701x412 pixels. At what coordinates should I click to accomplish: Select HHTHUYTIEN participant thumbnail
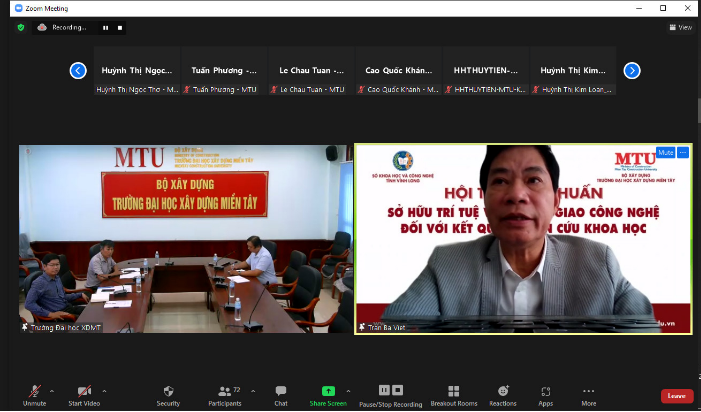coord(486,70)
